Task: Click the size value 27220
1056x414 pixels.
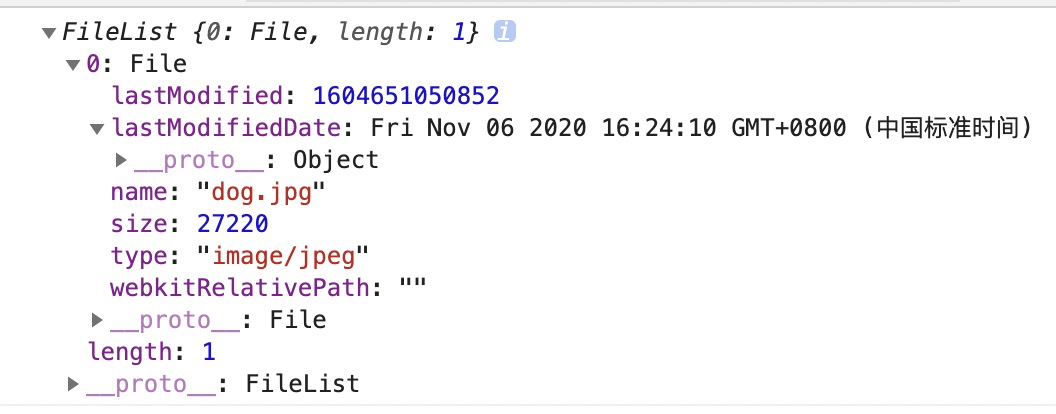Action: [x=232, y=224]
